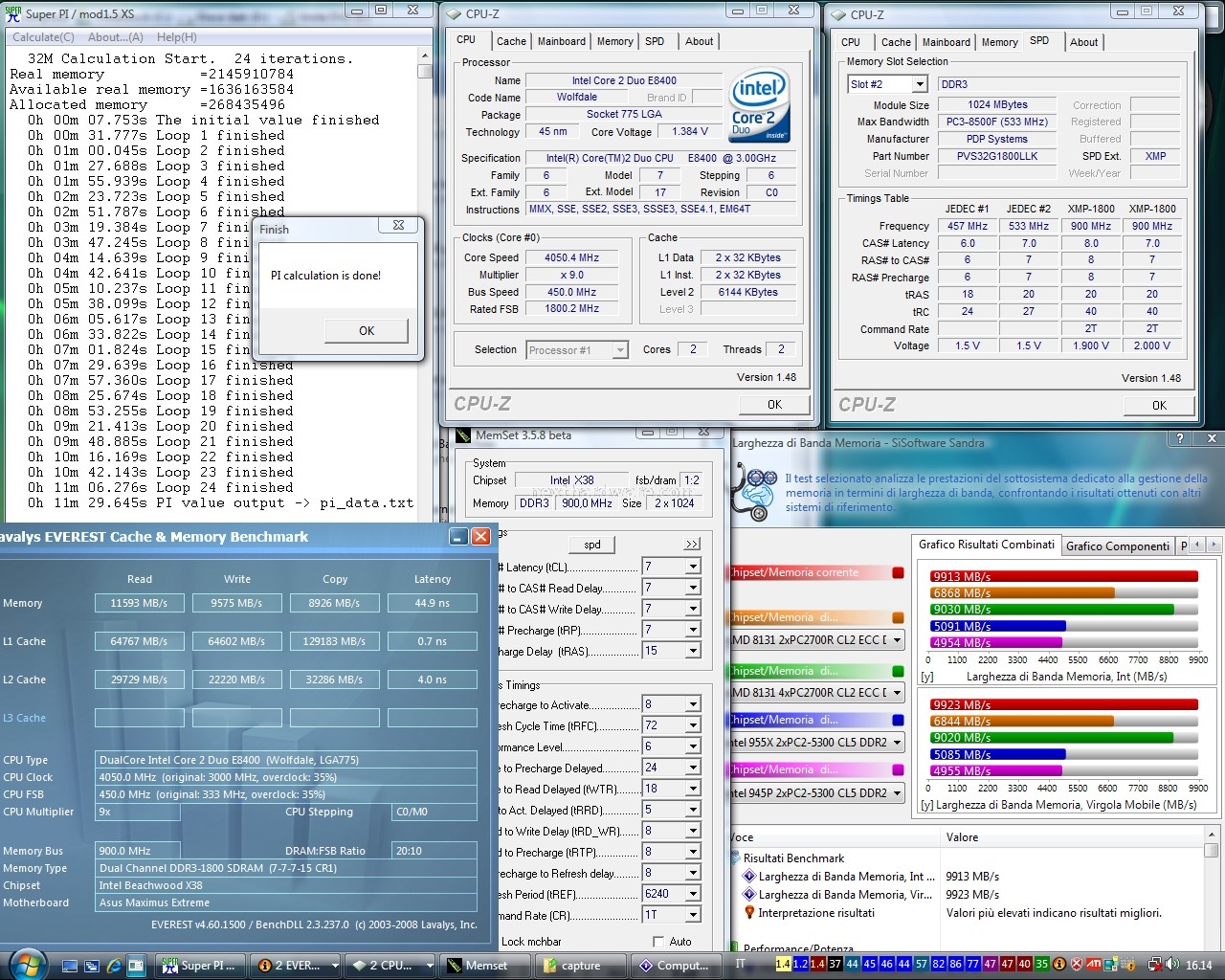Screen dimensions: 1225x980
Task: Click OK in PI calculation done dialog
Action: (367, 330)
